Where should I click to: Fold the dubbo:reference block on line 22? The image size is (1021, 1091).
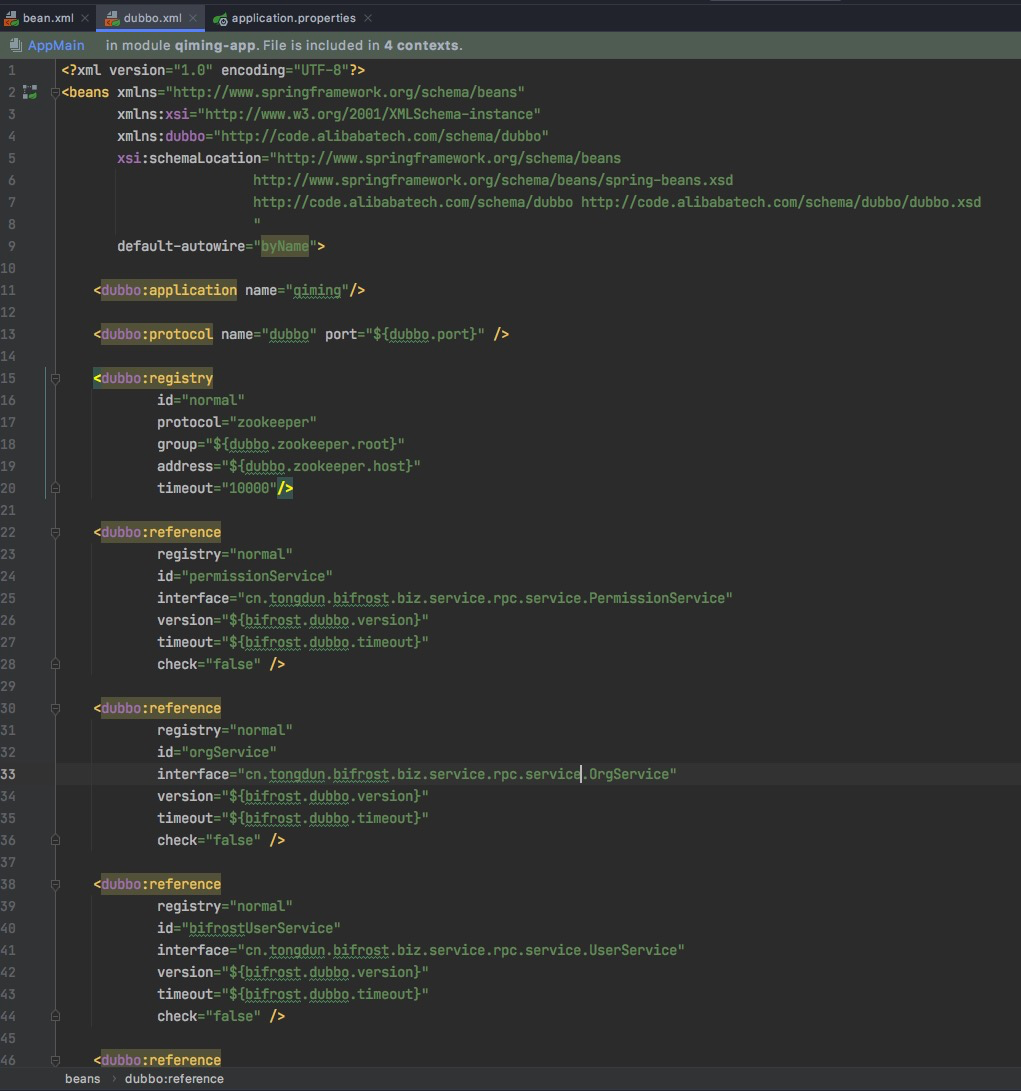55,532
